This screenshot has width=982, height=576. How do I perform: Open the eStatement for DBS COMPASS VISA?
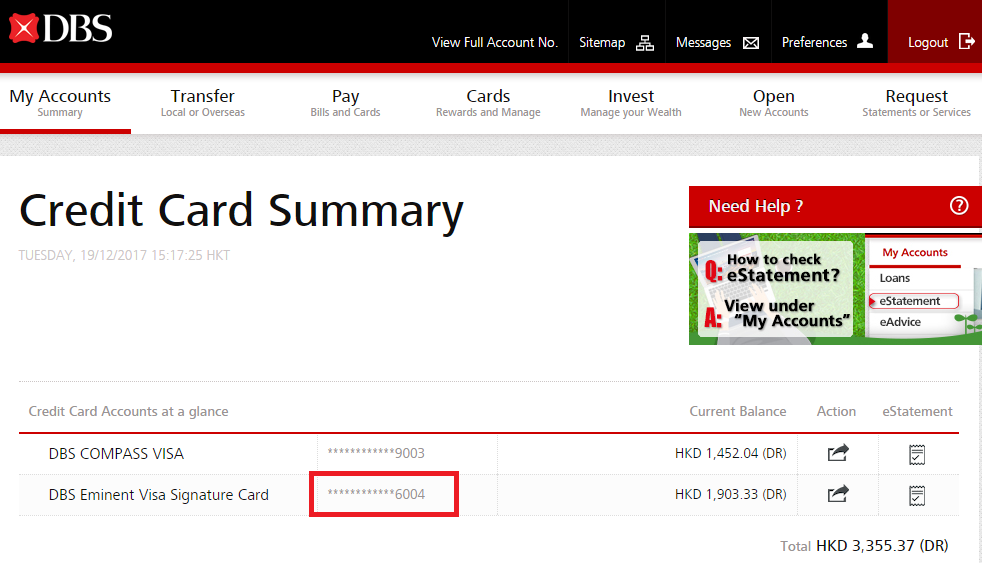(x=916, y=454)
